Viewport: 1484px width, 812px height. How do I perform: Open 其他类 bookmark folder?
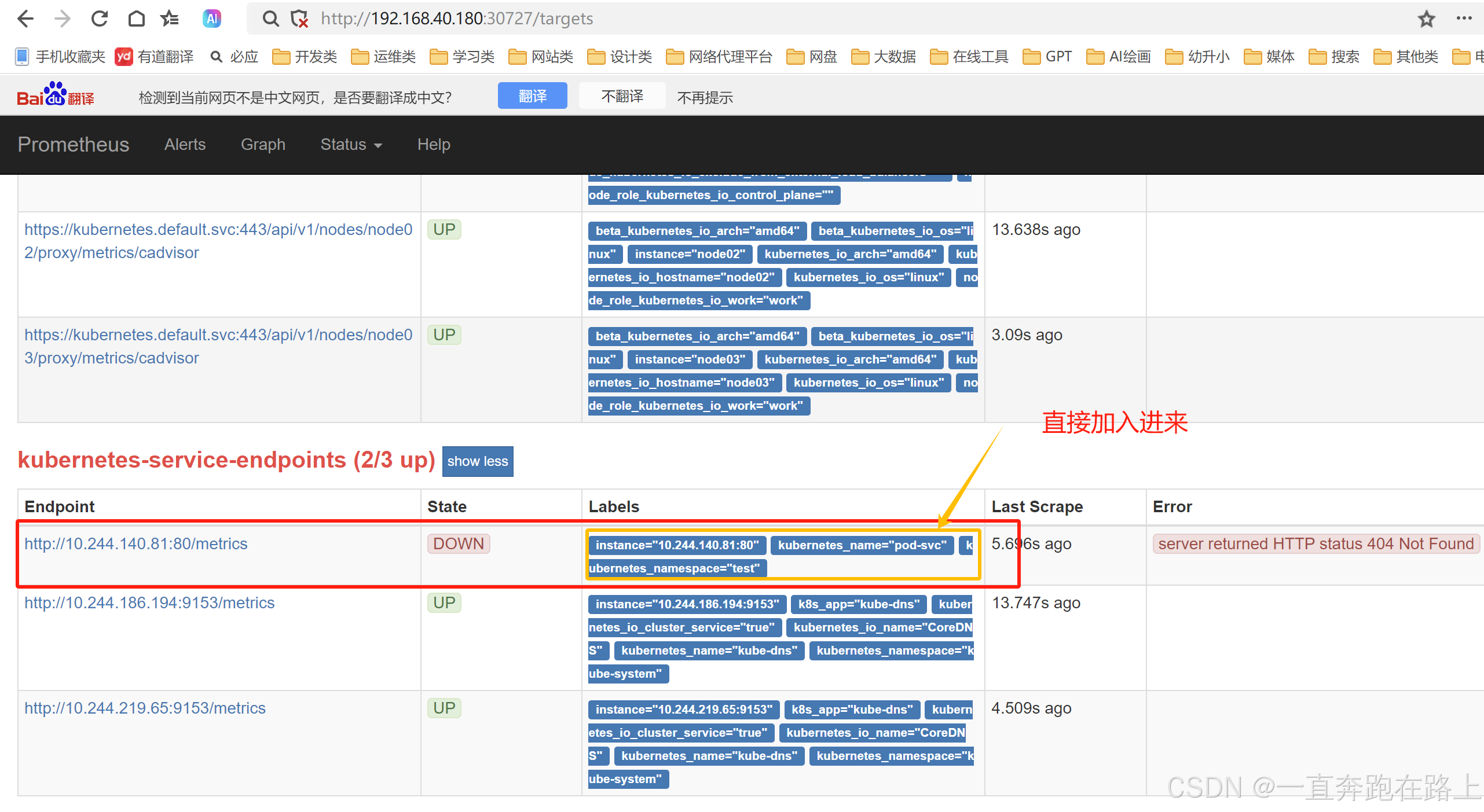[1406, 57]
